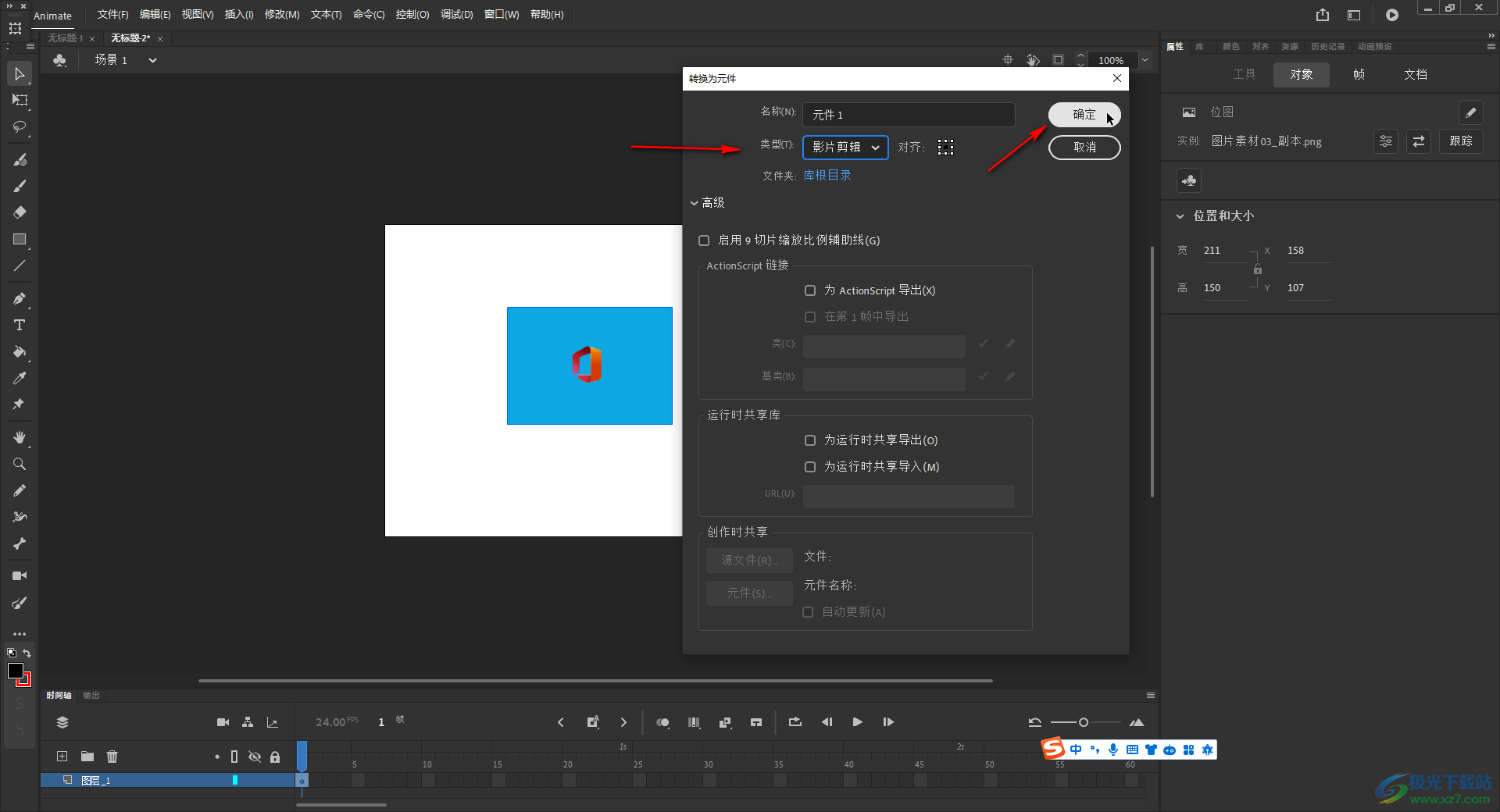Screen dimensions: 1500x812
Task: Click the play button in top bar
Action: click(x=1392, y=15)
